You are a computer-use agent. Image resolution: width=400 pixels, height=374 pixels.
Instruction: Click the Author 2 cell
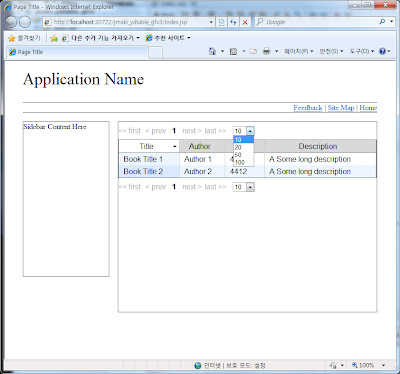pyautogui.click(x=202, y=171)
